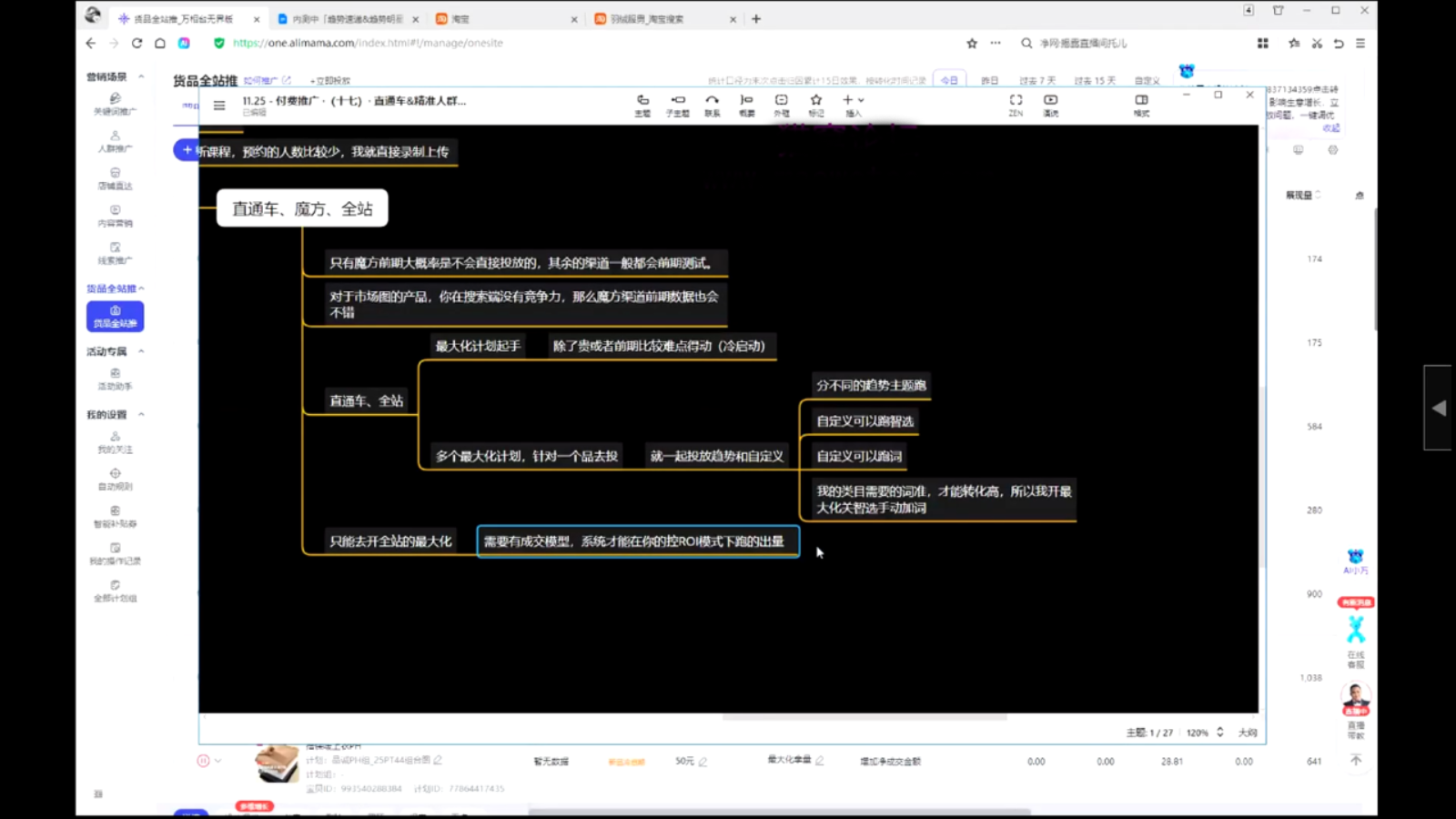Viewport: 1456px width, 819px height.
Task: Adjust the 120% zoom level stepper
Action: (x=1219, y=733)
